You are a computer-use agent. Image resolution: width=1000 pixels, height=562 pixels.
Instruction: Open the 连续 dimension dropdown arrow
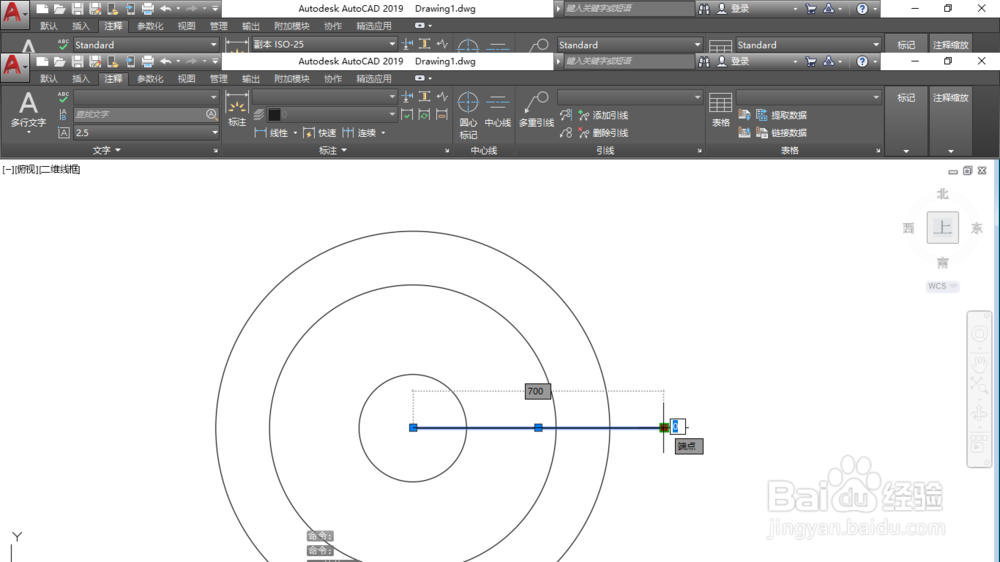tap(383, 133)
